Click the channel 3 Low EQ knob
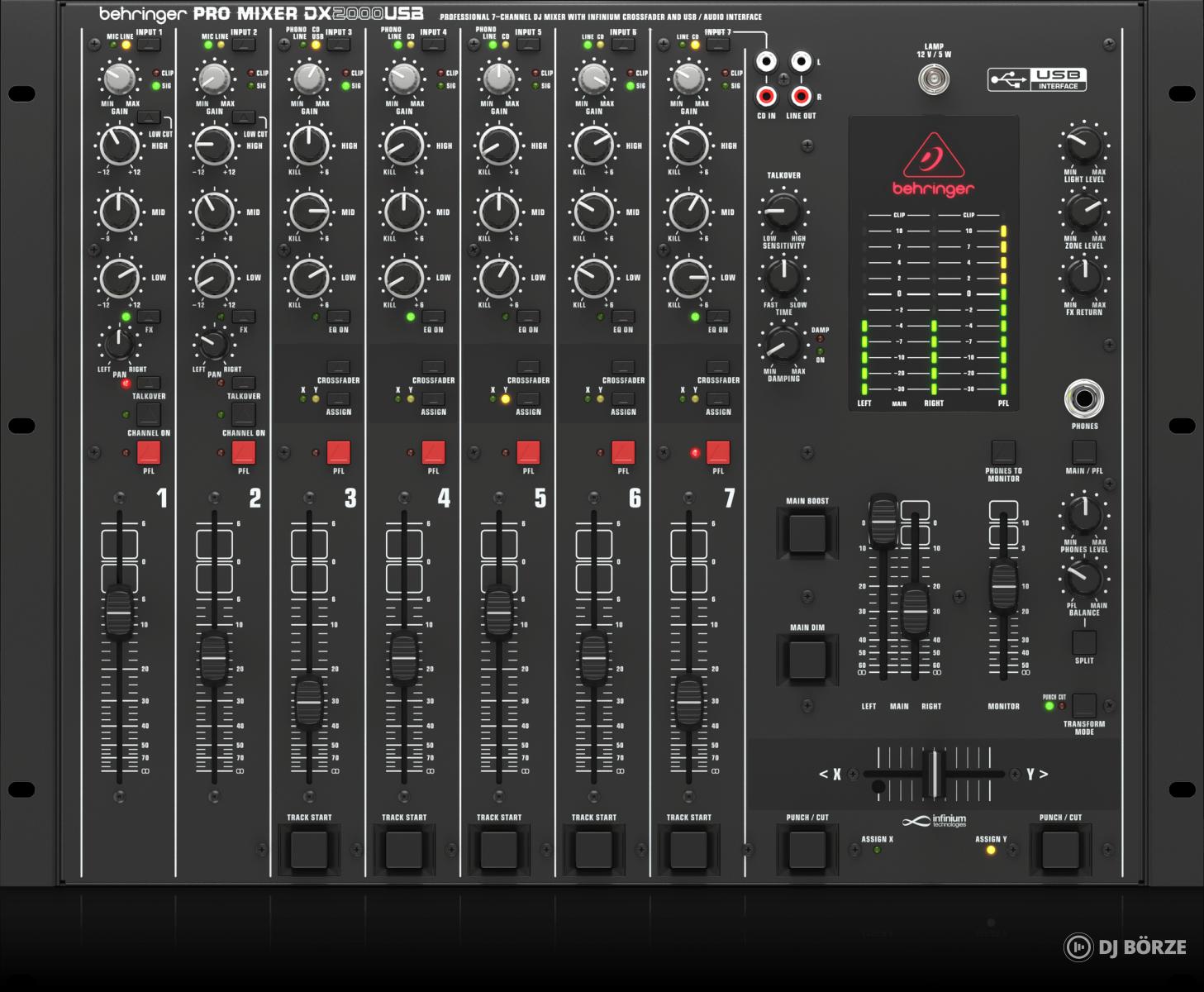 coord(309,278)
